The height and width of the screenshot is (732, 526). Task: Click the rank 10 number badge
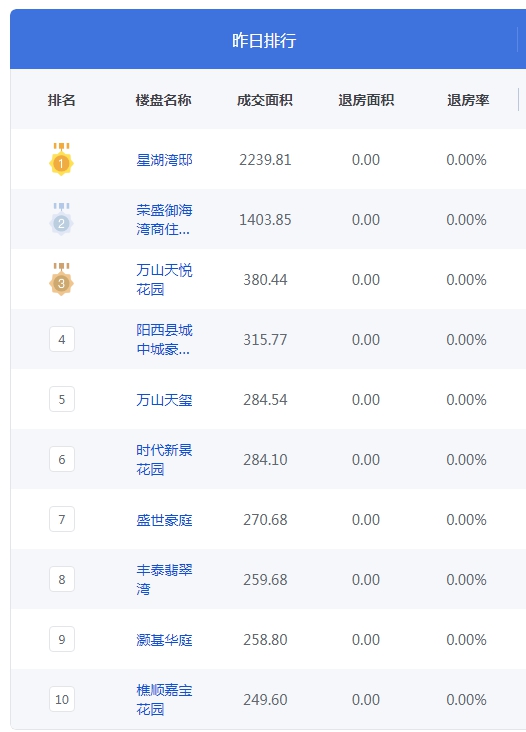(62, 699)
